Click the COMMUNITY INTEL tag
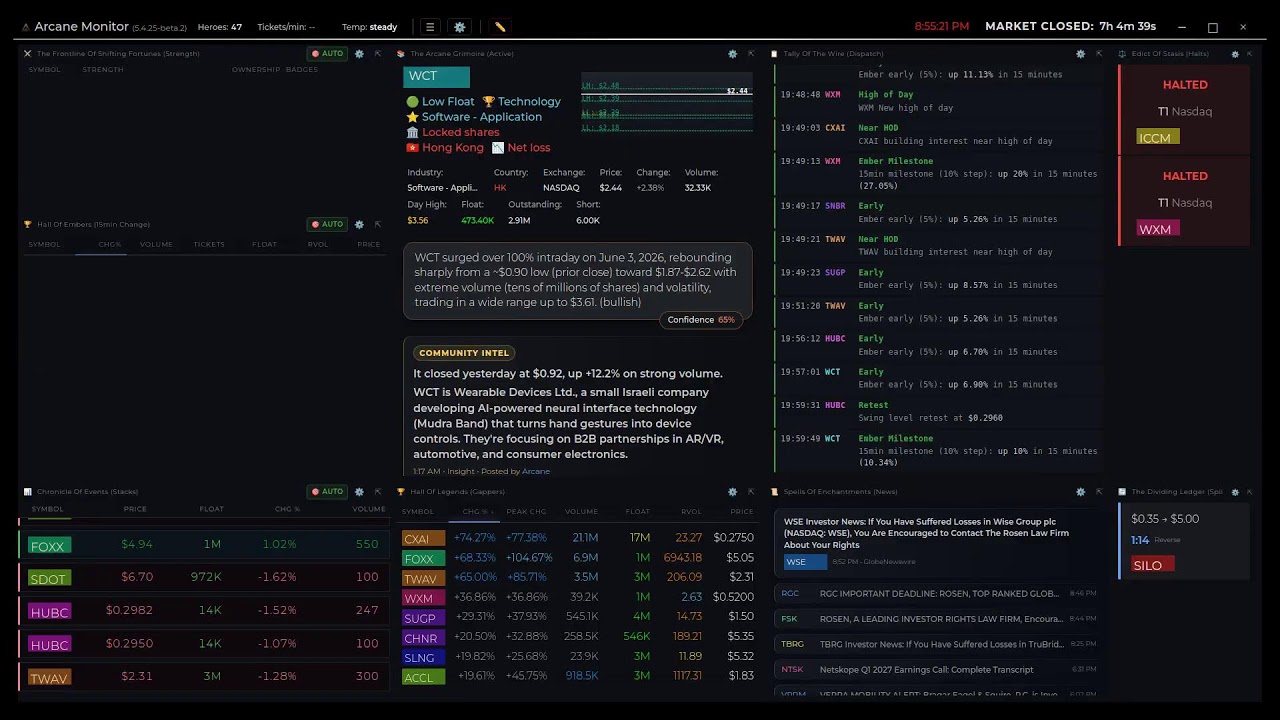The height and width of the screenshot is (720, 1280). tap(464, 353)
